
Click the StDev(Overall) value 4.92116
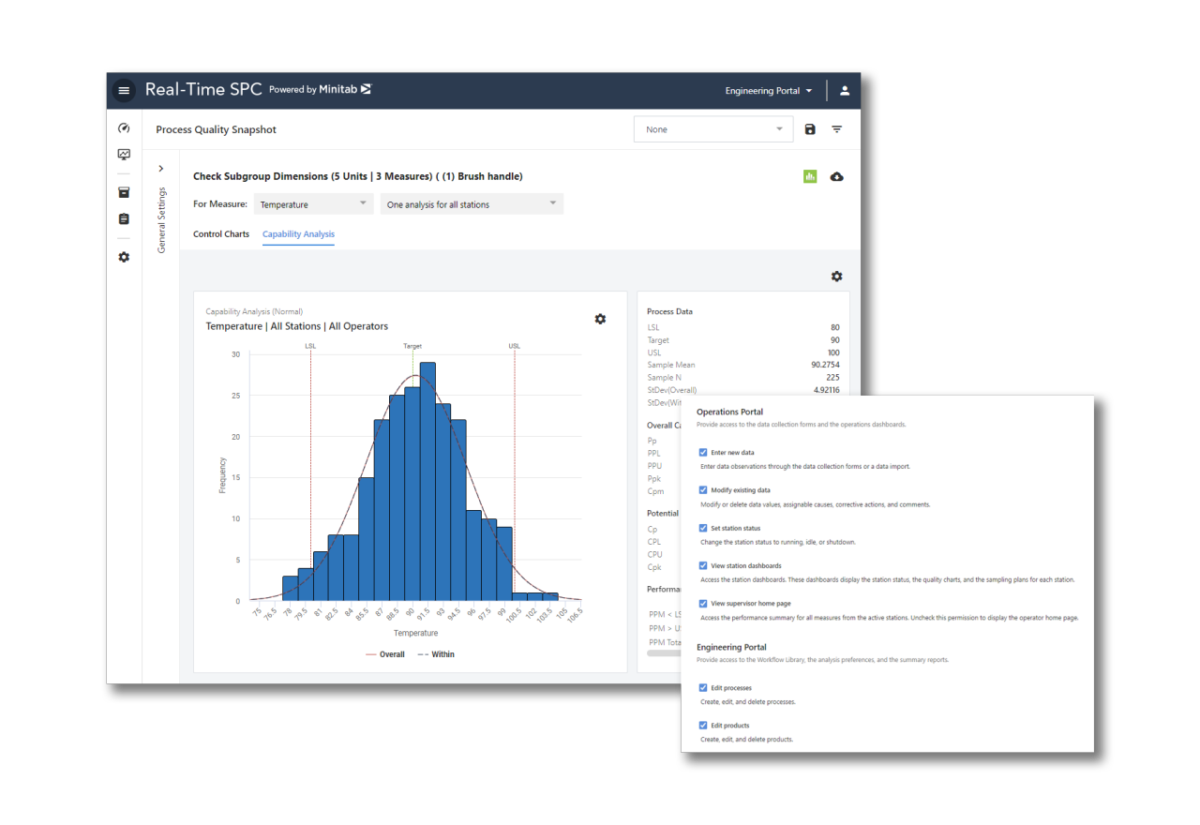coord(826,390)
